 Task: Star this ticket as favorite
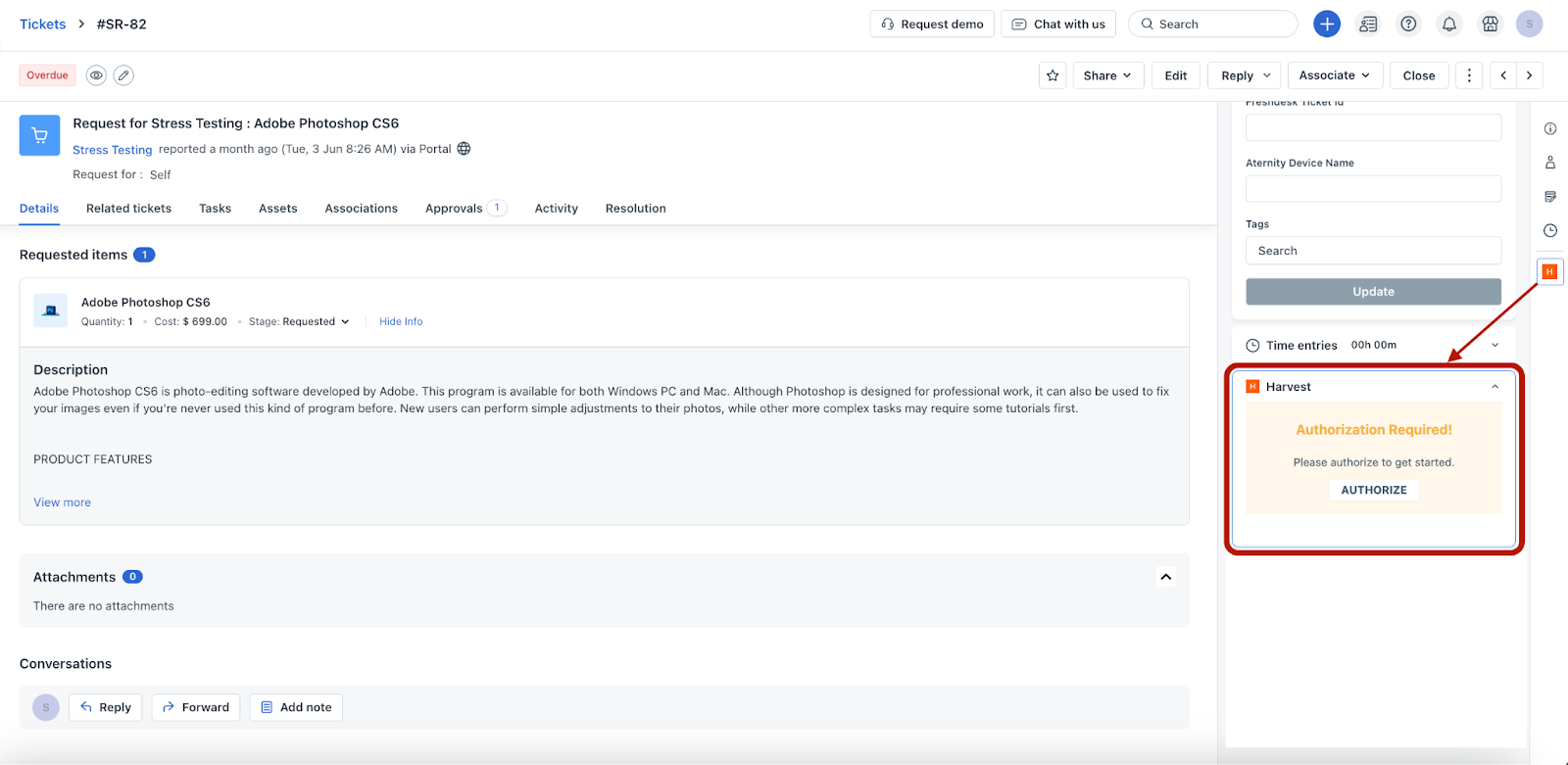[x=1053, y=75]
